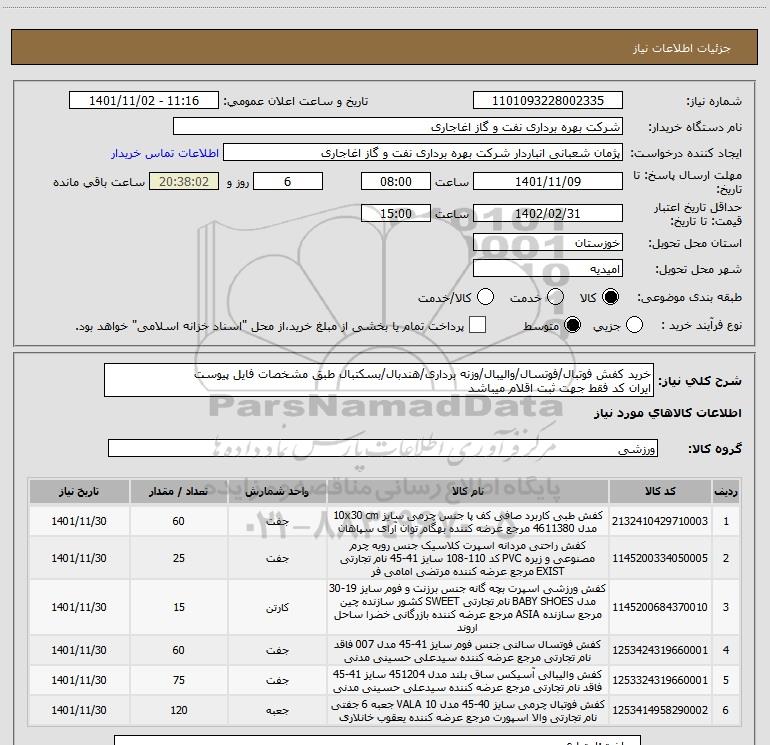Viewport: 770px width, 745px height.
Task: Click the جزئیات اطلاعات نیاز header title
Action: (x=682, y=48)
